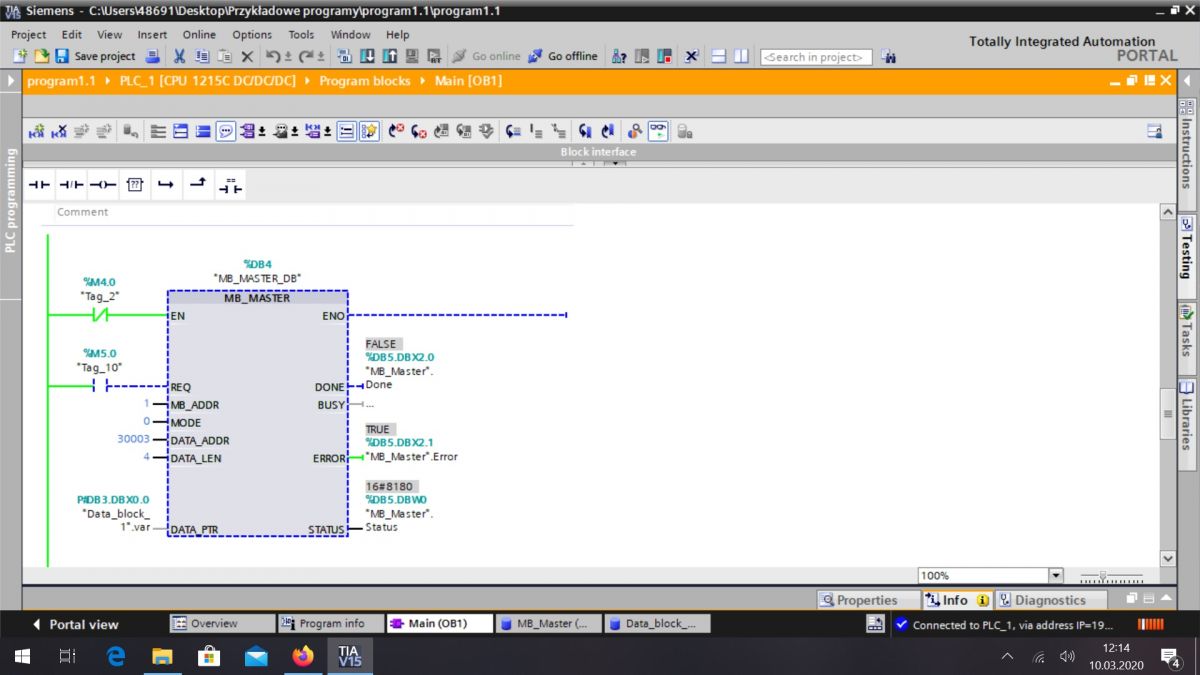Click the Firefox icon in Windows taskbar
The image size is (1200, 675).
302,657
